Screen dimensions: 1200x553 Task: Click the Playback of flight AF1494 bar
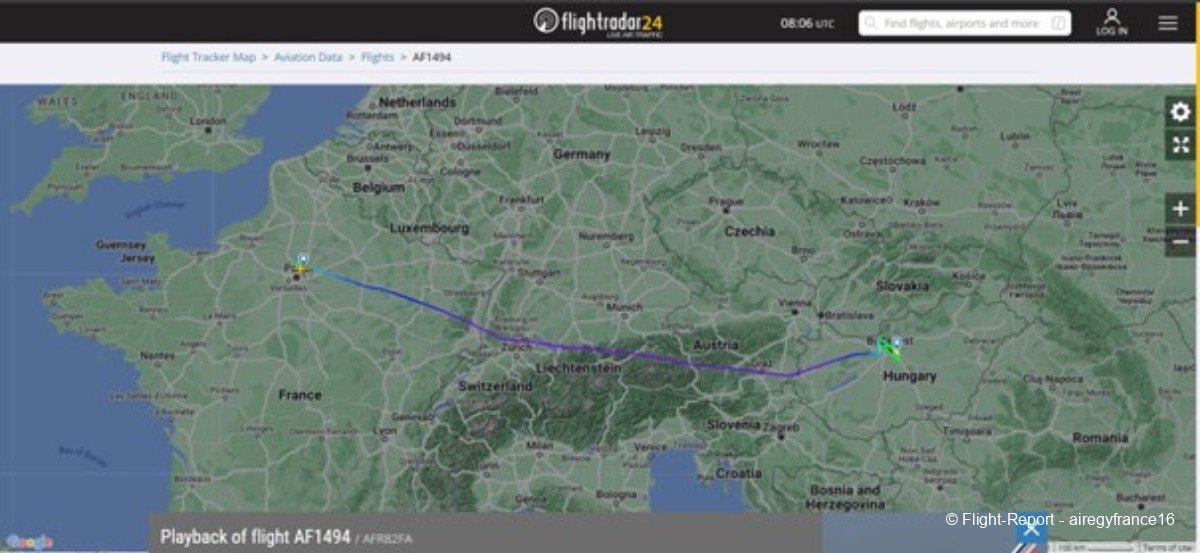click(x=486, y=535)
